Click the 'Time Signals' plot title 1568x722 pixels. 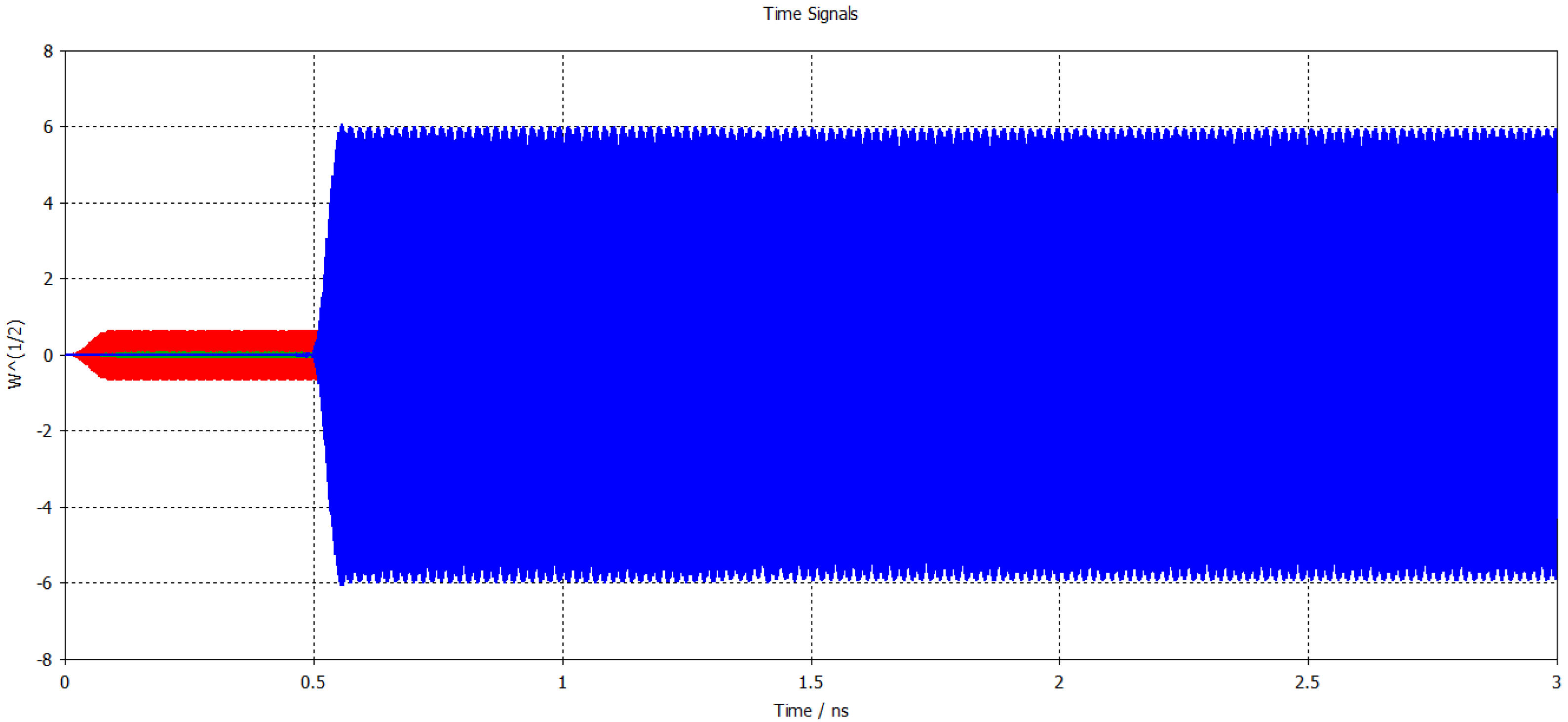tap(810, 14)
